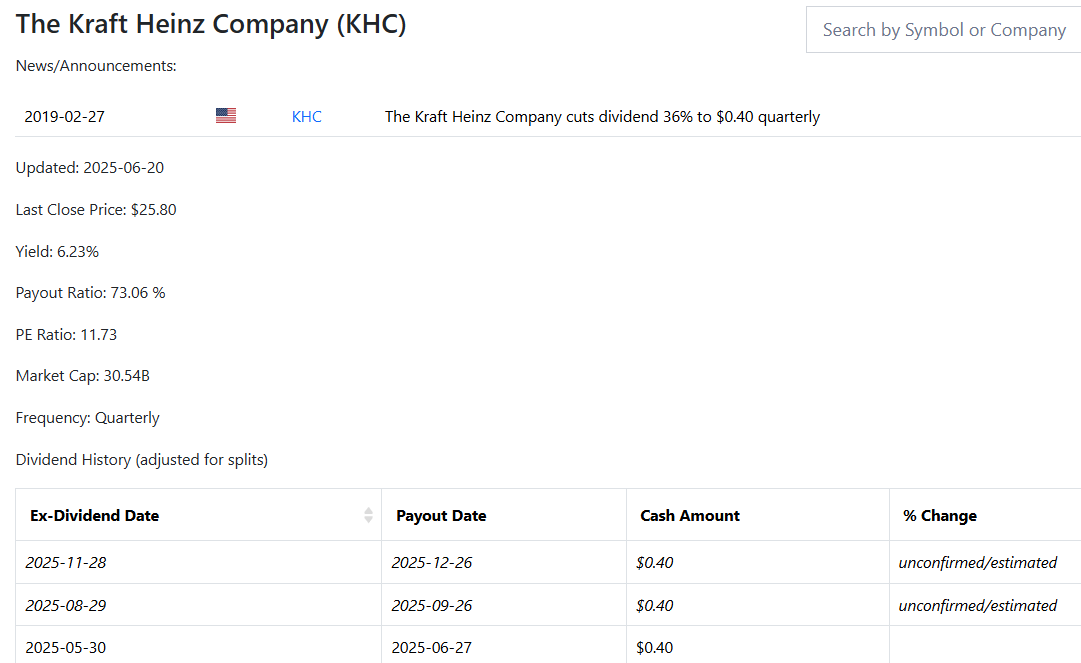Click the Cash Amount column header
This screenshot has height=663, width=1081.
pos(758,515)
